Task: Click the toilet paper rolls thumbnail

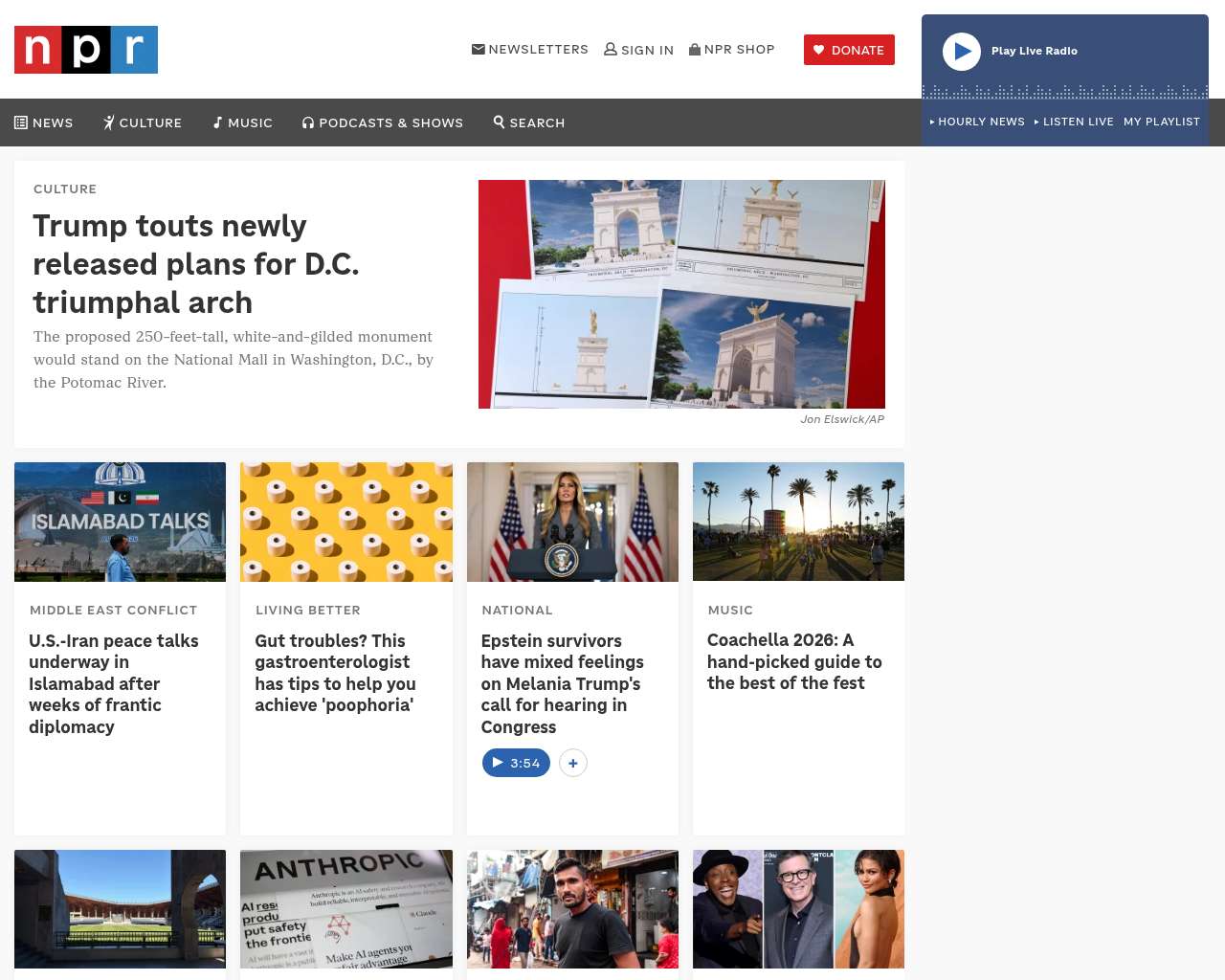Action: click(345, 522)
